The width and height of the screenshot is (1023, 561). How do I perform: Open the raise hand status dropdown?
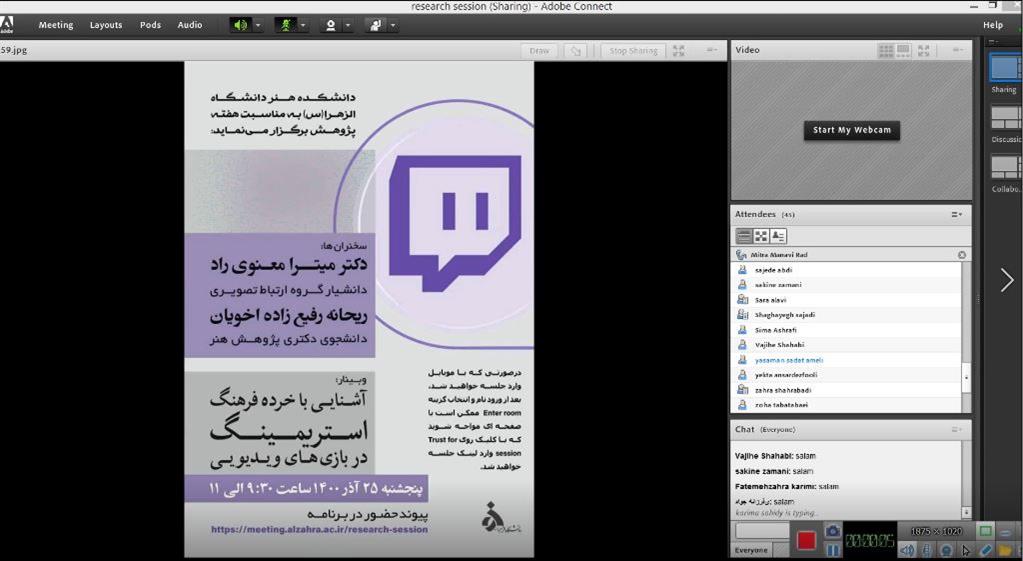coord(393,25)
